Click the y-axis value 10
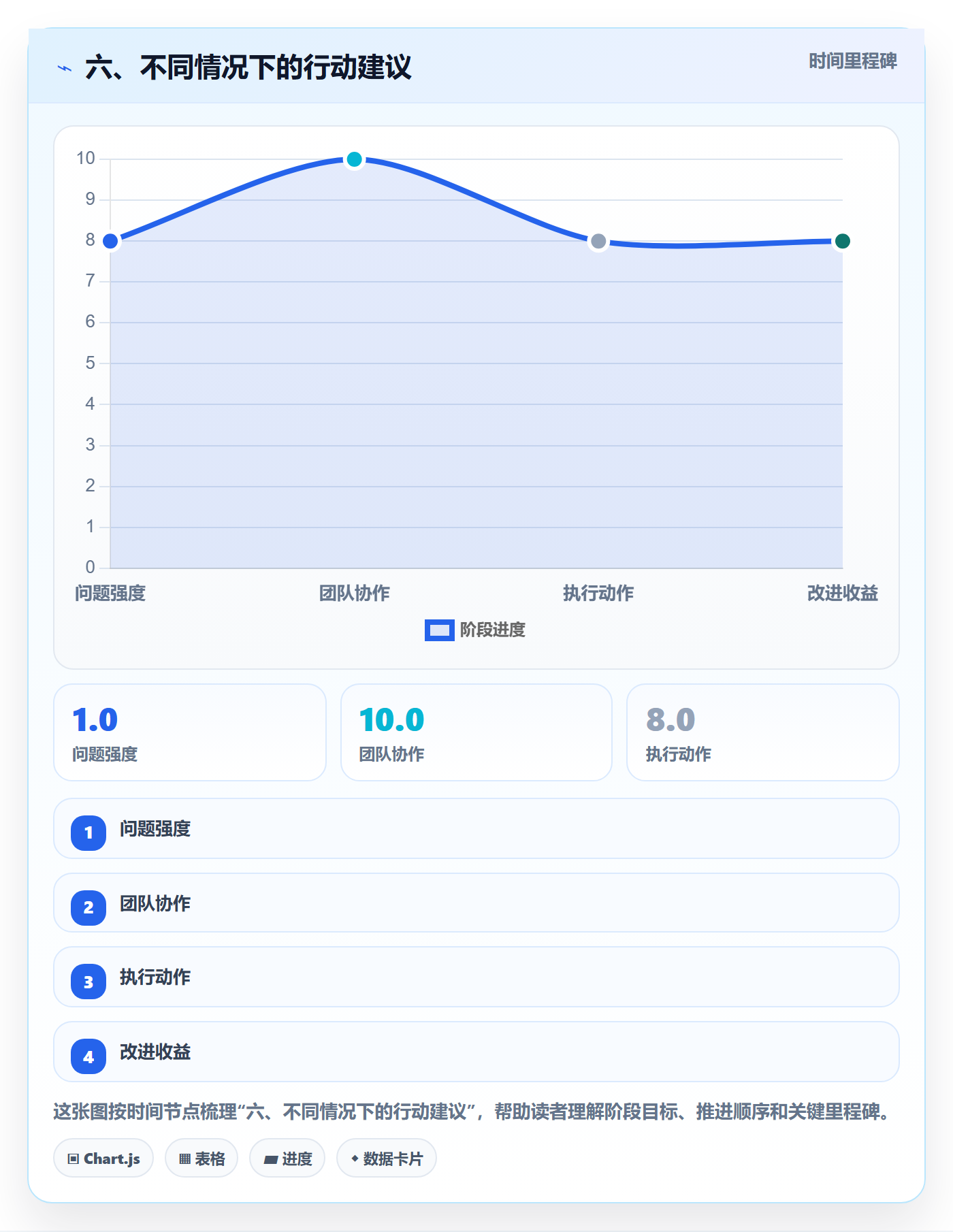Screen dimensions: 953x1232 tap(86, 159)
